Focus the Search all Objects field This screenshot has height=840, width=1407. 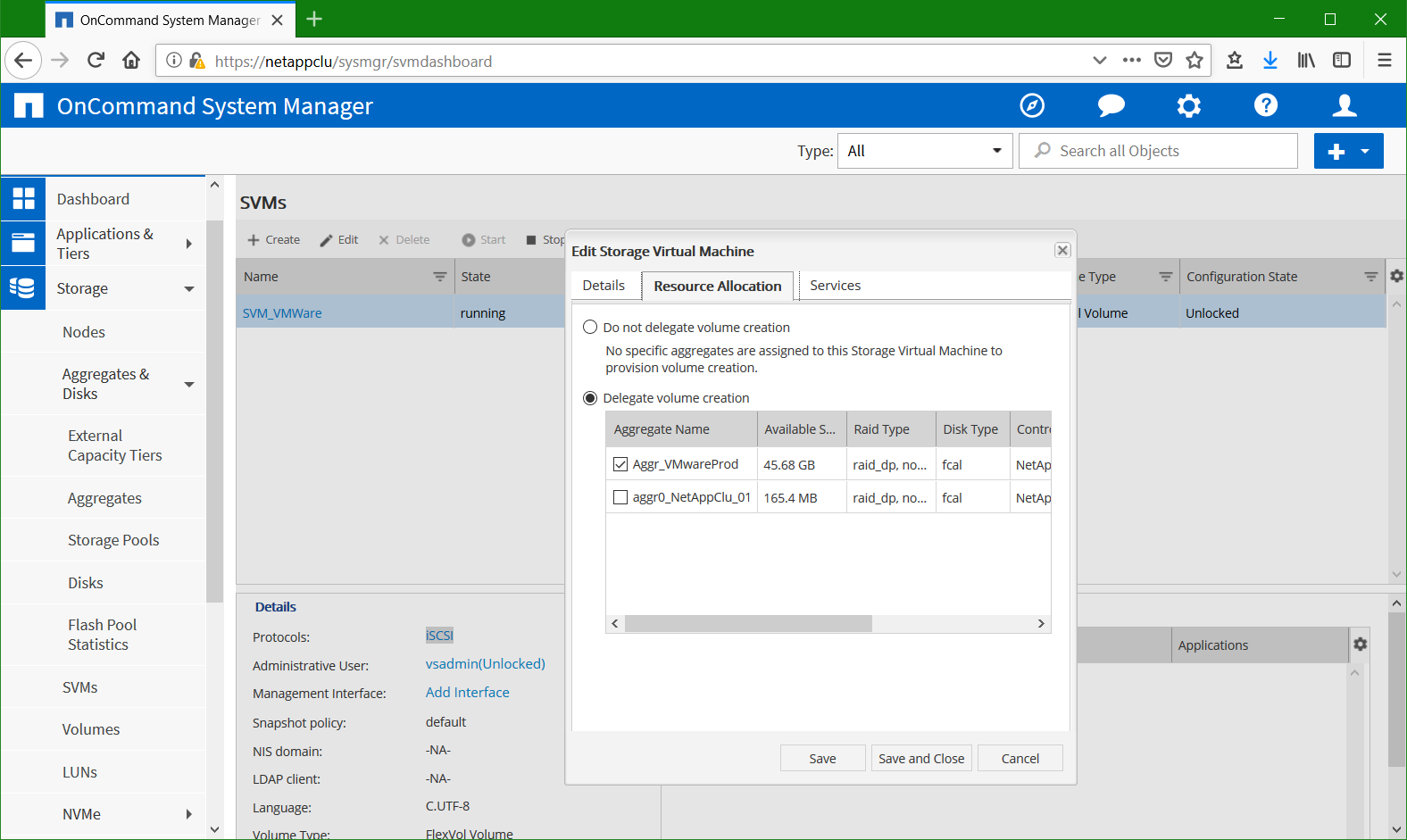tap(1158, 151)
